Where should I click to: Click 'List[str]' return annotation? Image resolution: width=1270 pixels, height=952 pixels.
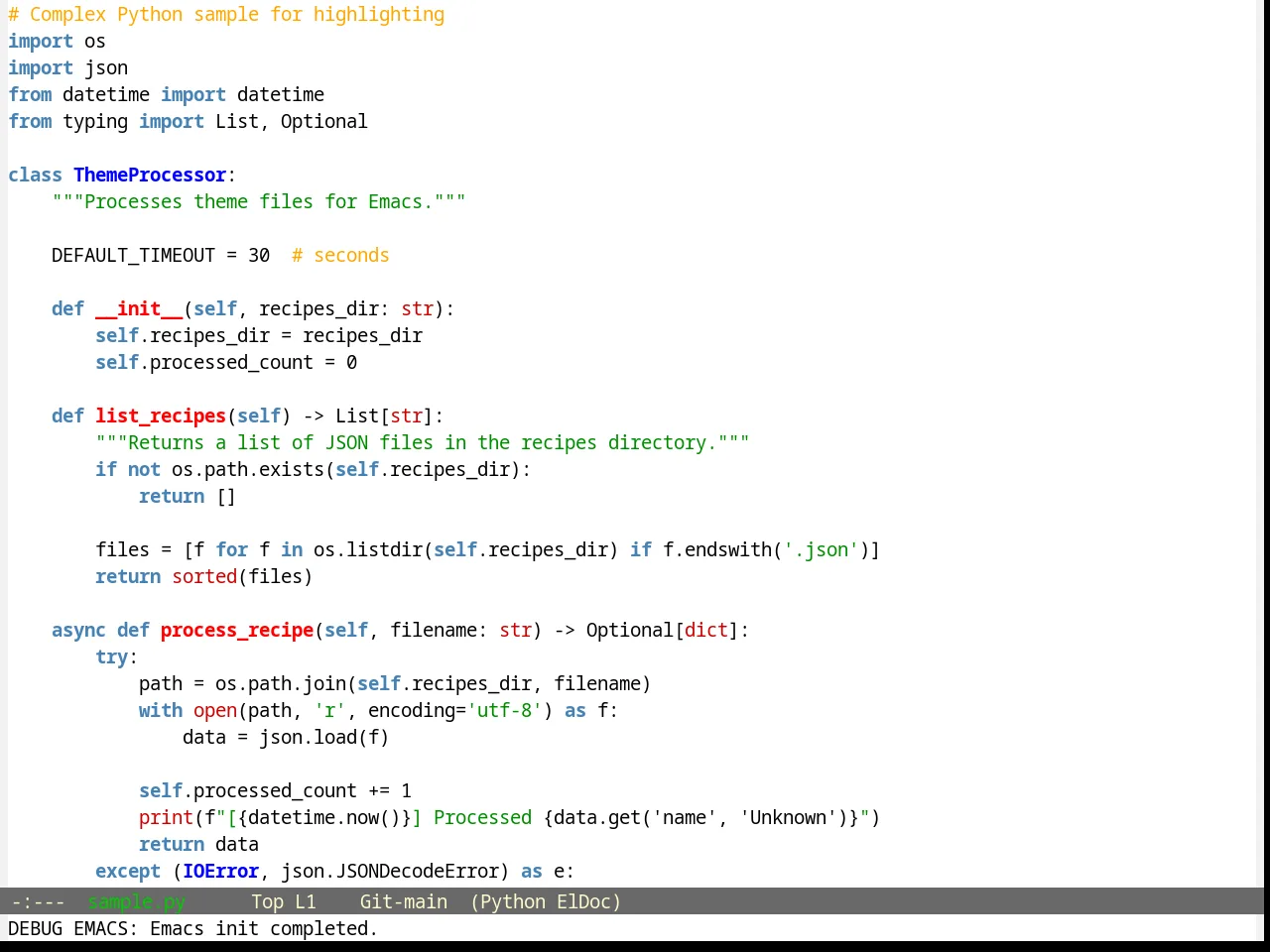click(x=384, y=416)
